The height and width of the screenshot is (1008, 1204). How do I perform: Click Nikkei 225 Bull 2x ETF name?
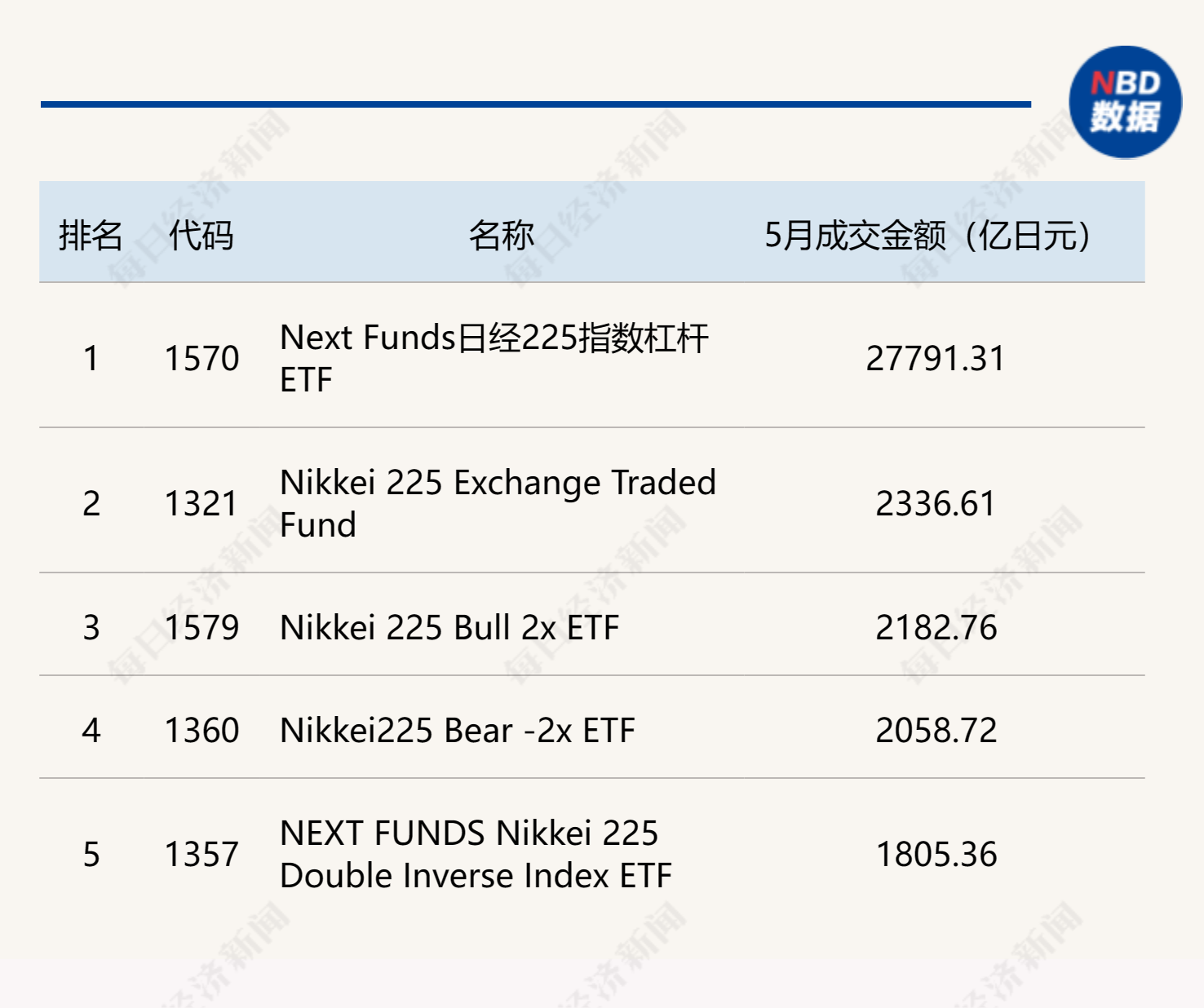(x=449, y=627)
